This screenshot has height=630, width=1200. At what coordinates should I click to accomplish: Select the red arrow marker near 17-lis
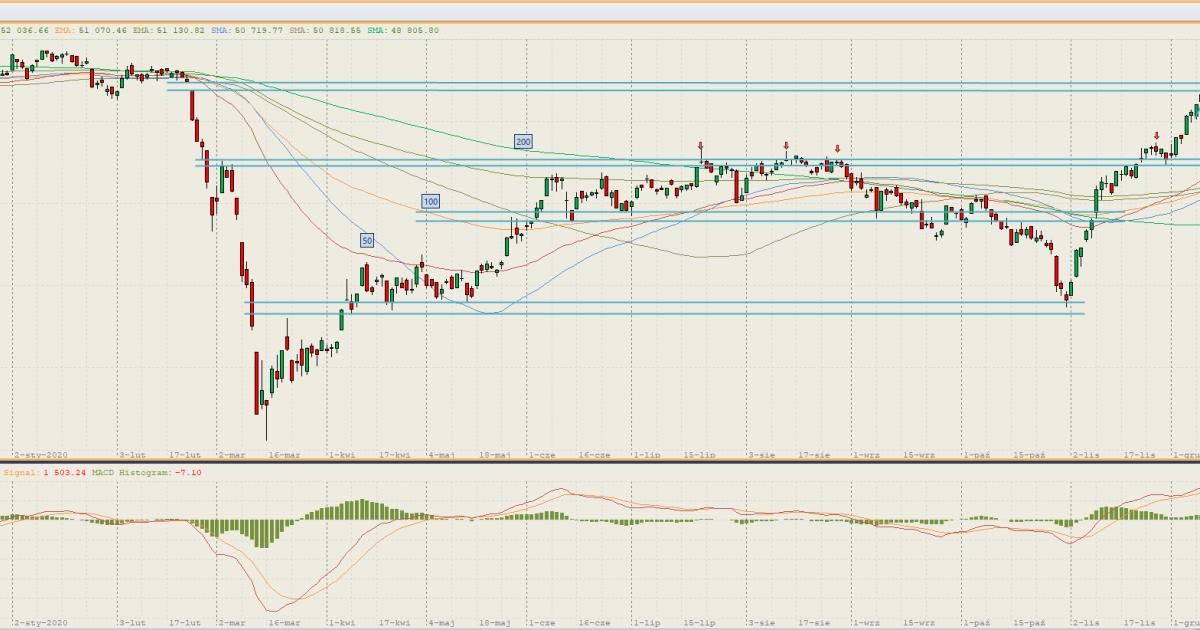(x=1156, y=136)
